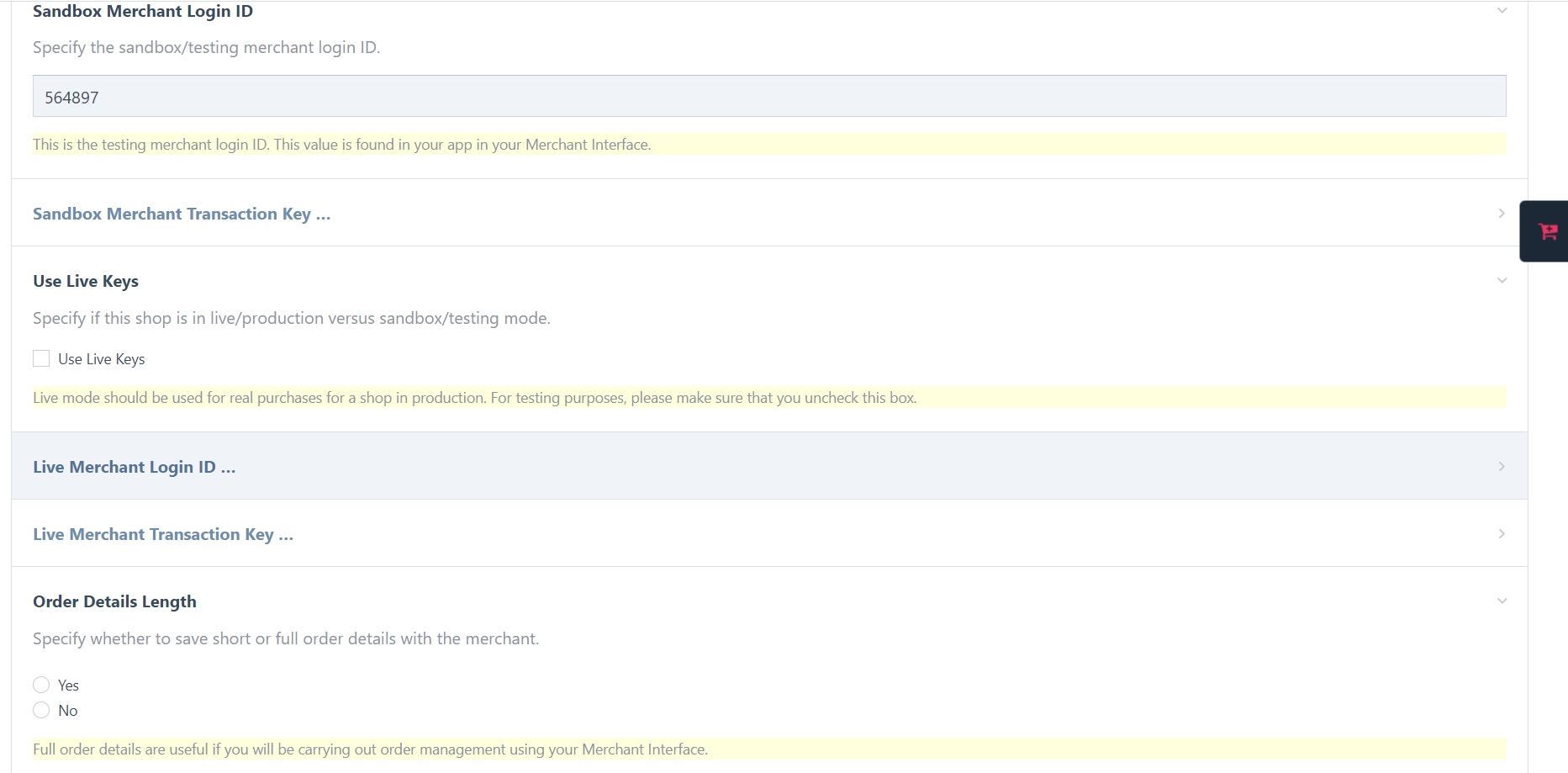Click the 'Use Live Keys' checkbox label text
Image resolution: width=1568 pixels, height=773 pixels.
click(102, 359)
